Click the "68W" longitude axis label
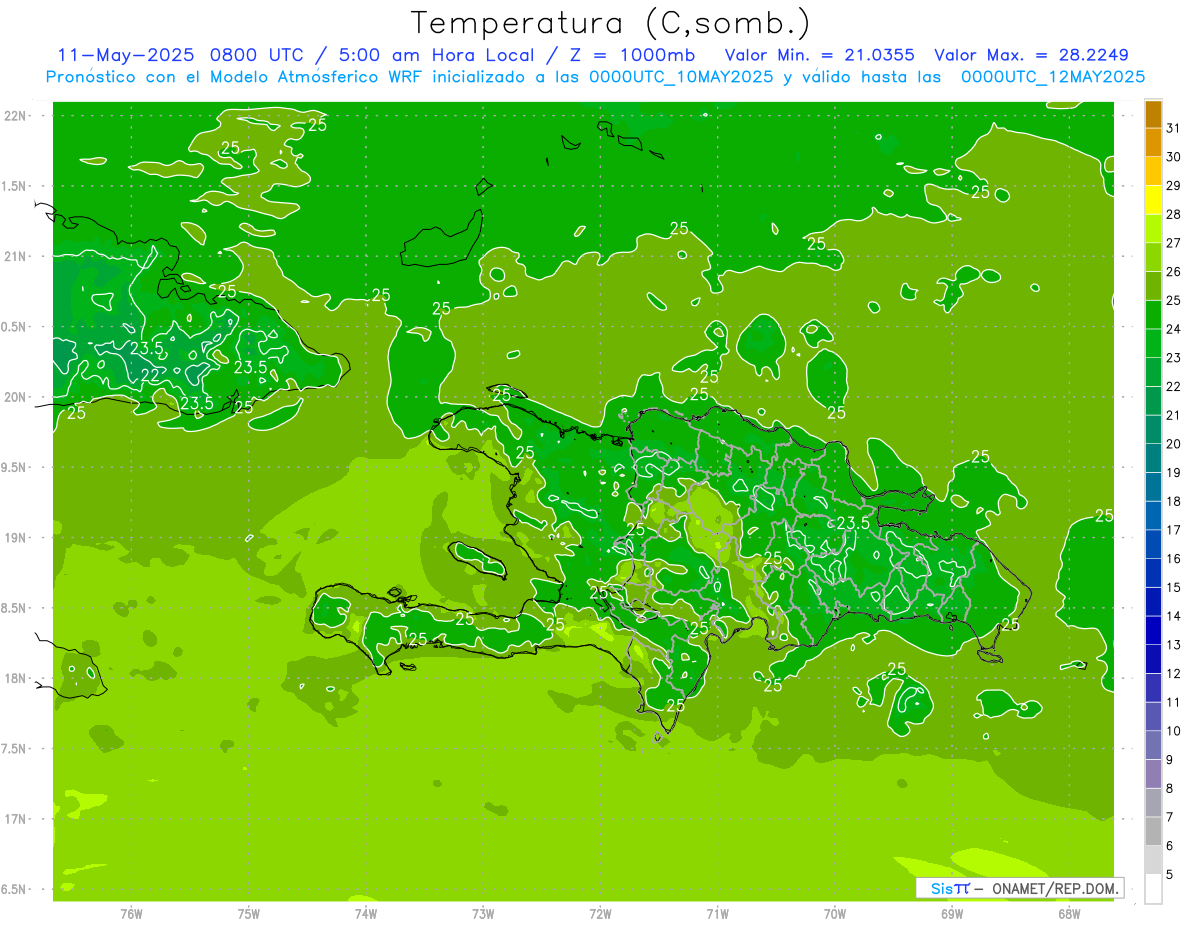 1068,913
